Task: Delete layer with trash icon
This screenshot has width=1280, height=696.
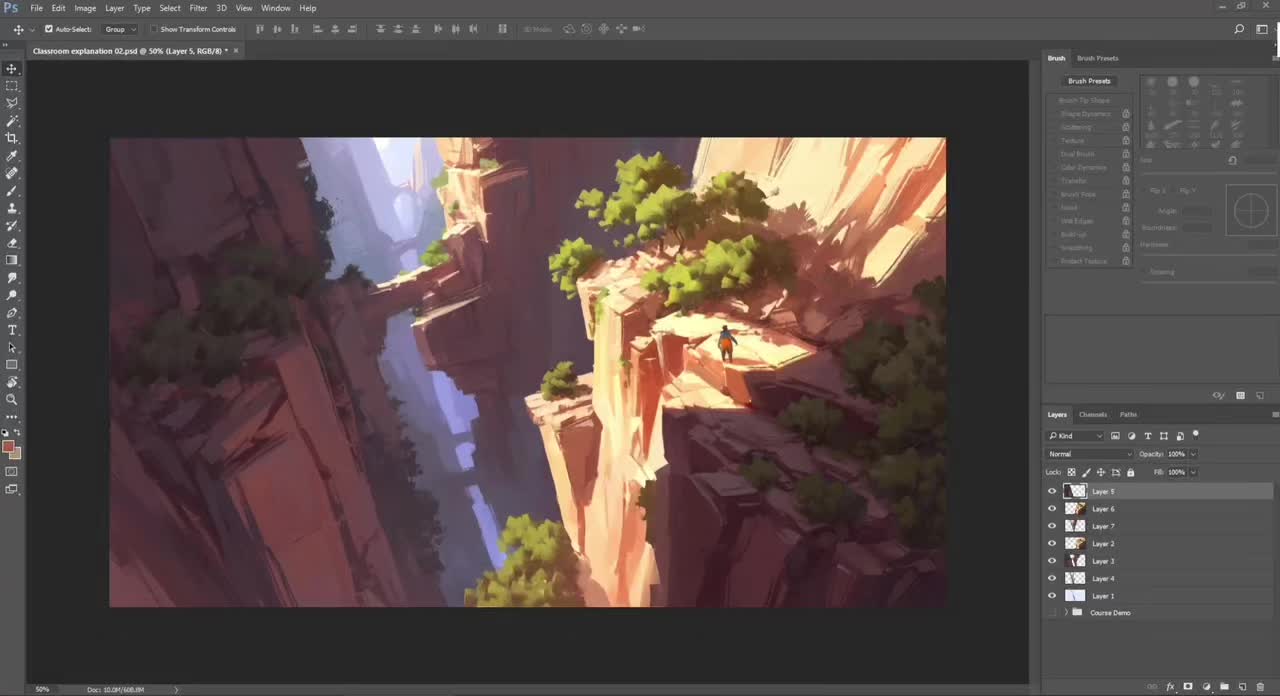Action: pyautogui.click(x=1261, y=687)
